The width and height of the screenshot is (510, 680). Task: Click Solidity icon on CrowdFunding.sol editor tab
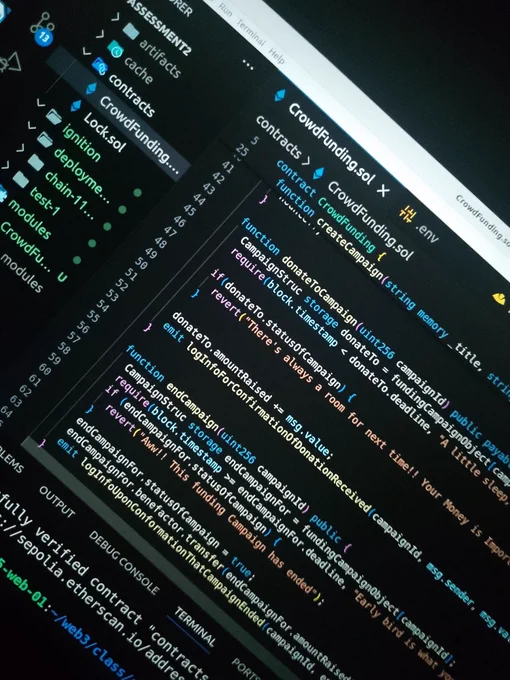pyautogui.click(x=280, y=96)
